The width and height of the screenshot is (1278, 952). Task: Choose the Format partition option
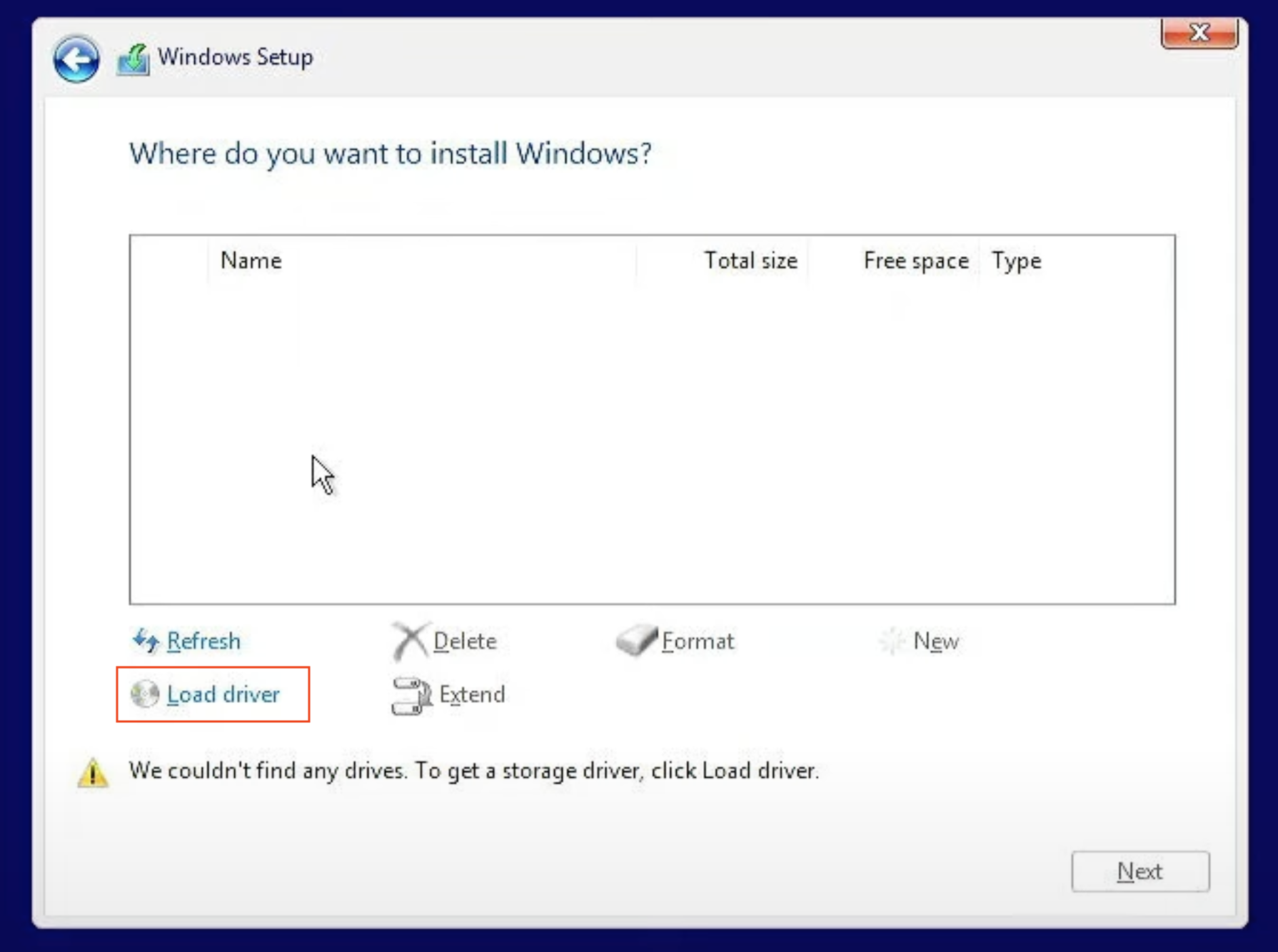coord(698,641)
